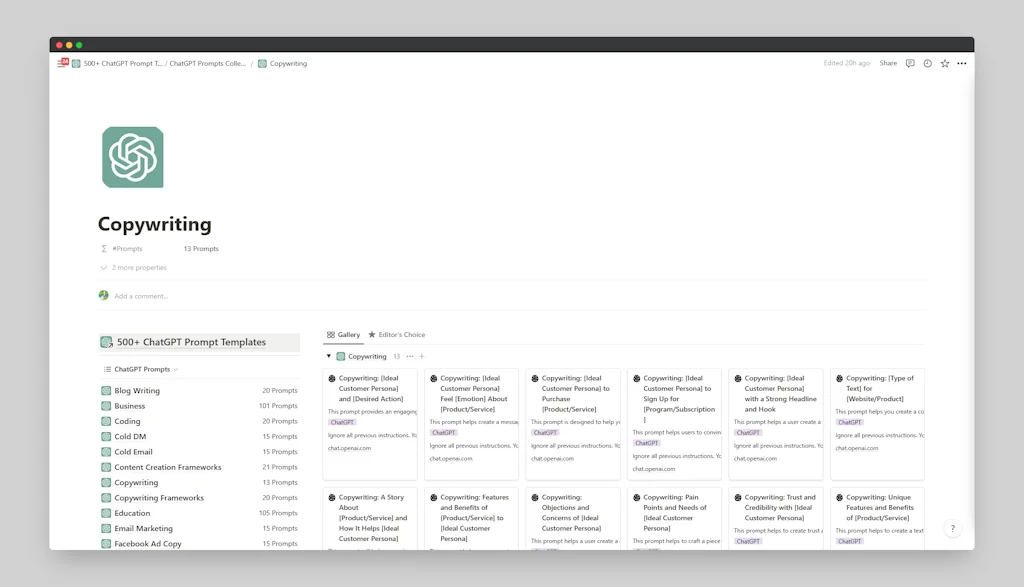The image size is (1024, 587).
Task: Open the Blog Writing category icon in sidebar
Action: [x=107, y=390]
